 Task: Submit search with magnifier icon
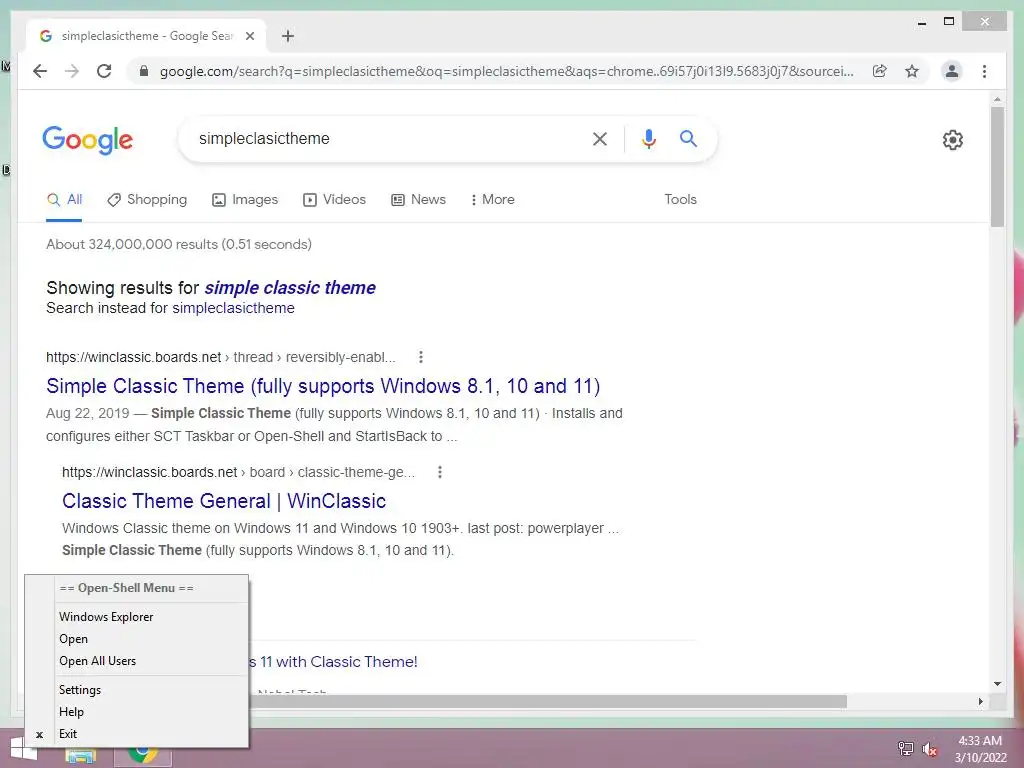(x=688, y=138)
